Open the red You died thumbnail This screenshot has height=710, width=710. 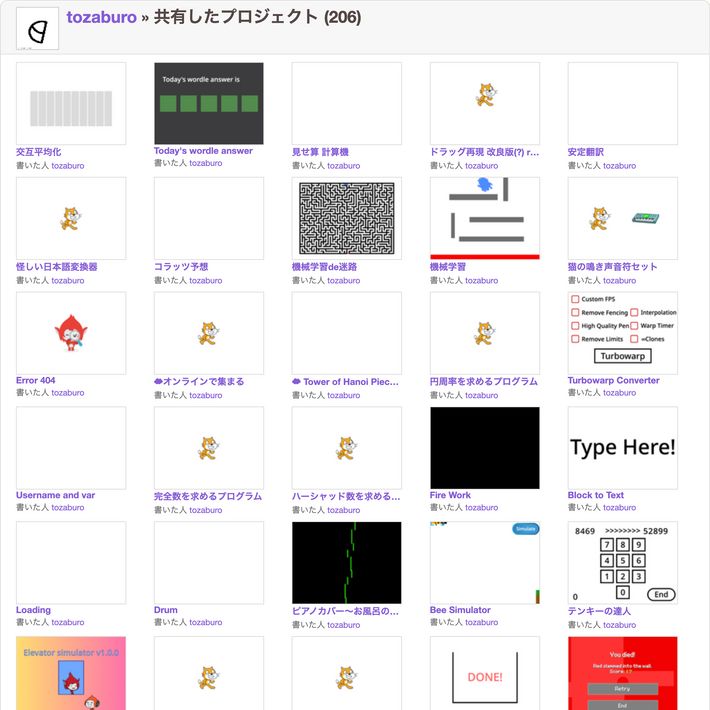(x=623, y=673)
